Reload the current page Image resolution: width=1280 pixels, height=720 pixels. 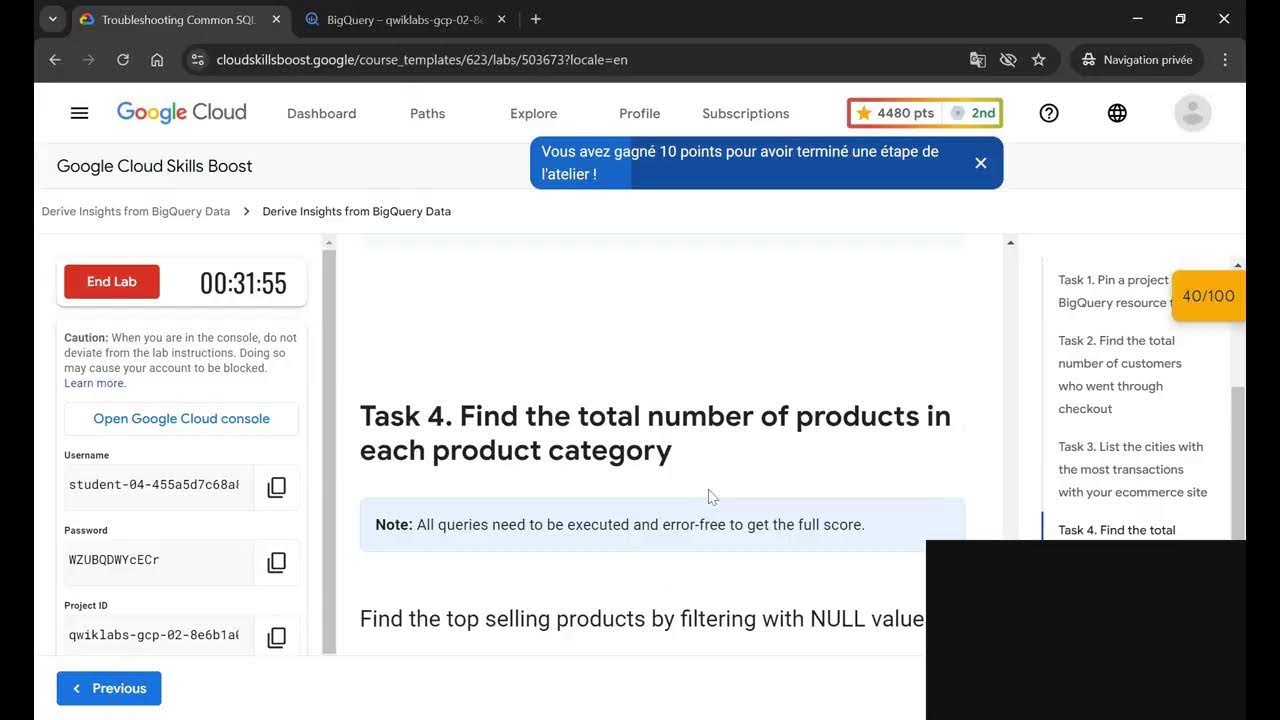(123, 60)
